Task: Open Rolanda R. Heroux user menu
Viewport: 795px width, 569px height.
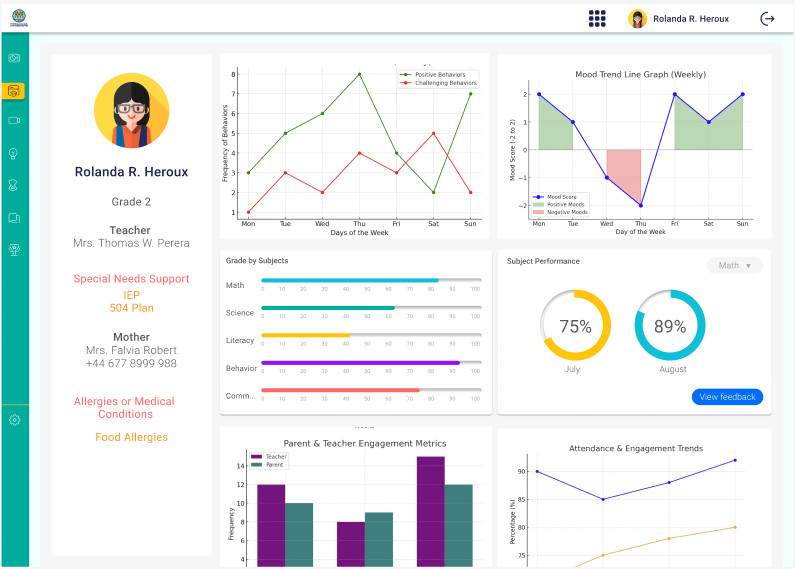Action: tap(679, 18)
